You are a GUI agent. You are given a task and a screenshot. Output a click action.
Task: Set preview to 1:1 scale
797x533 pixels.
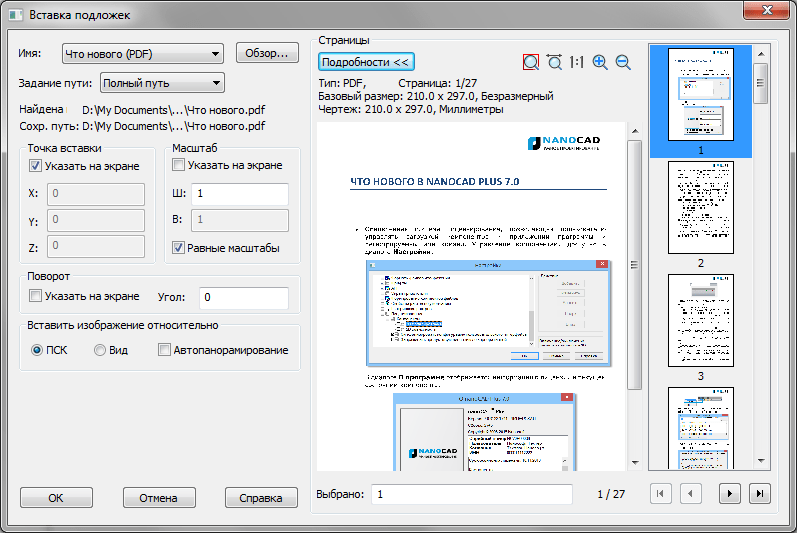[577, 62]
